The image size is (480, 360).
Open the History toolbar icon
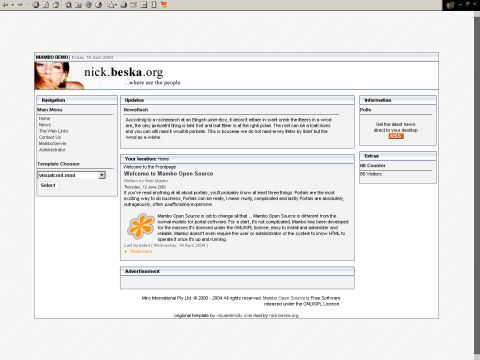click(x=99, y=5)
